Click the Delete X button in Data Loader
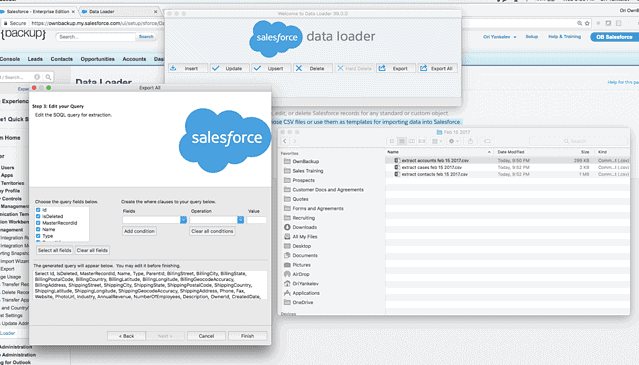 [313, 68]
